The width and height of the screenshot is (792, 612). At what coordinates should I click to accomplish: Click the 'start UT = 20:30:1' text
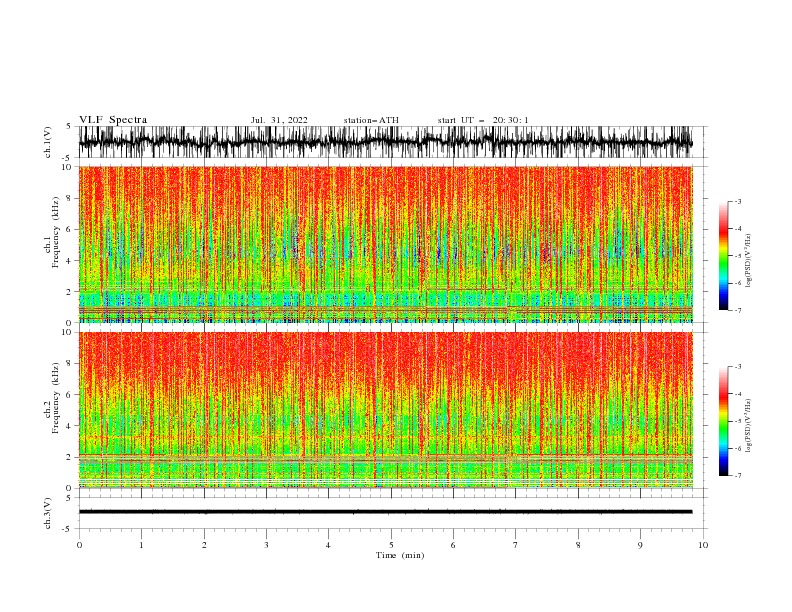(483, 120)
